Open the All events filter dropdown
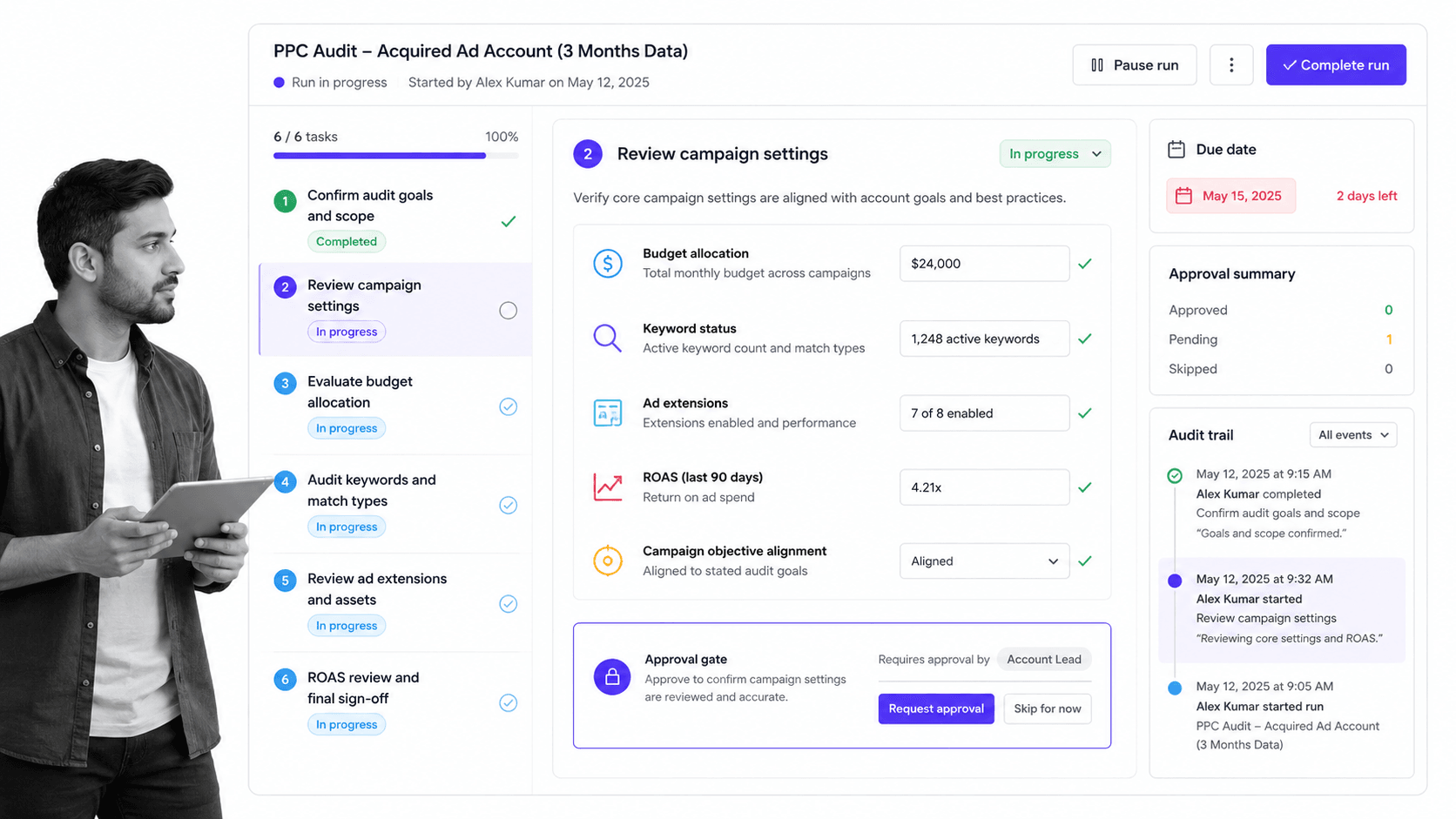The width and height of the screenshot is (1456, 819). click(x=1353, y=435)
